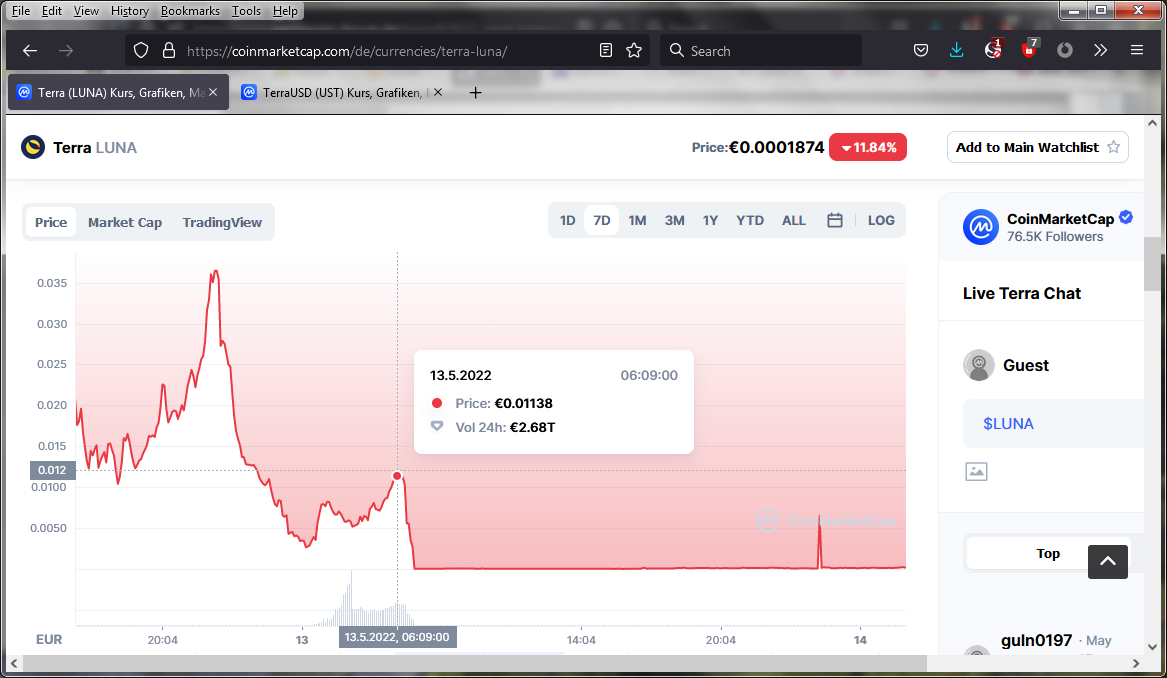Bookmark this page with the star icon
Screen dimensions: 1167x678
coord(634,51)
